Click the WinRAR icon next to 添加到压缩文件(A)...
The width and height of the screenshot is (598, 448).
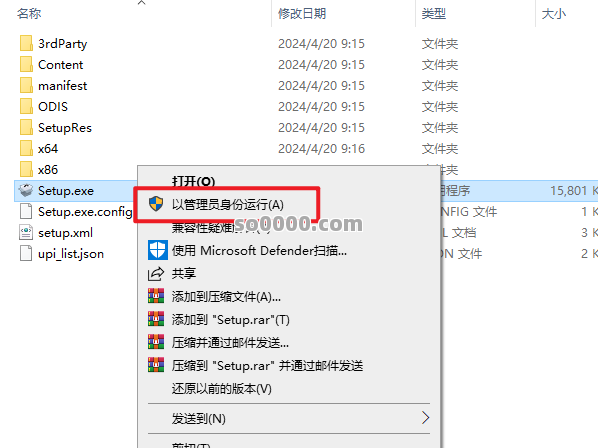click(156, 296)
